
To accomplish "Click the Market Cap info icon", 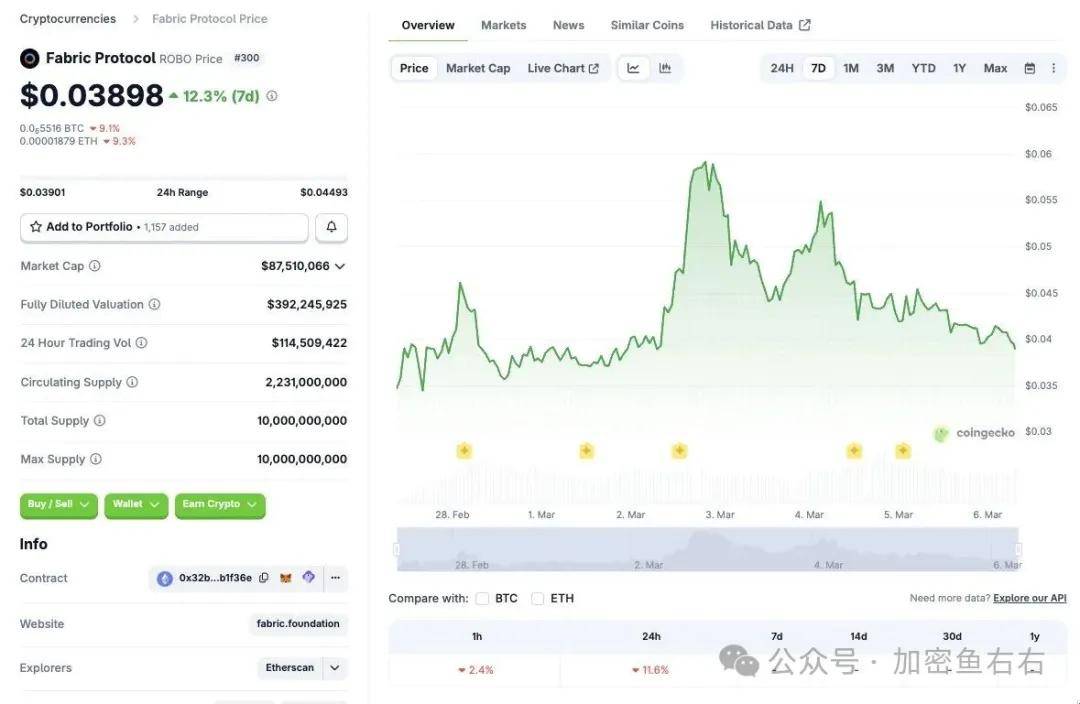I will pyautogui.click(x=95, y=266).
